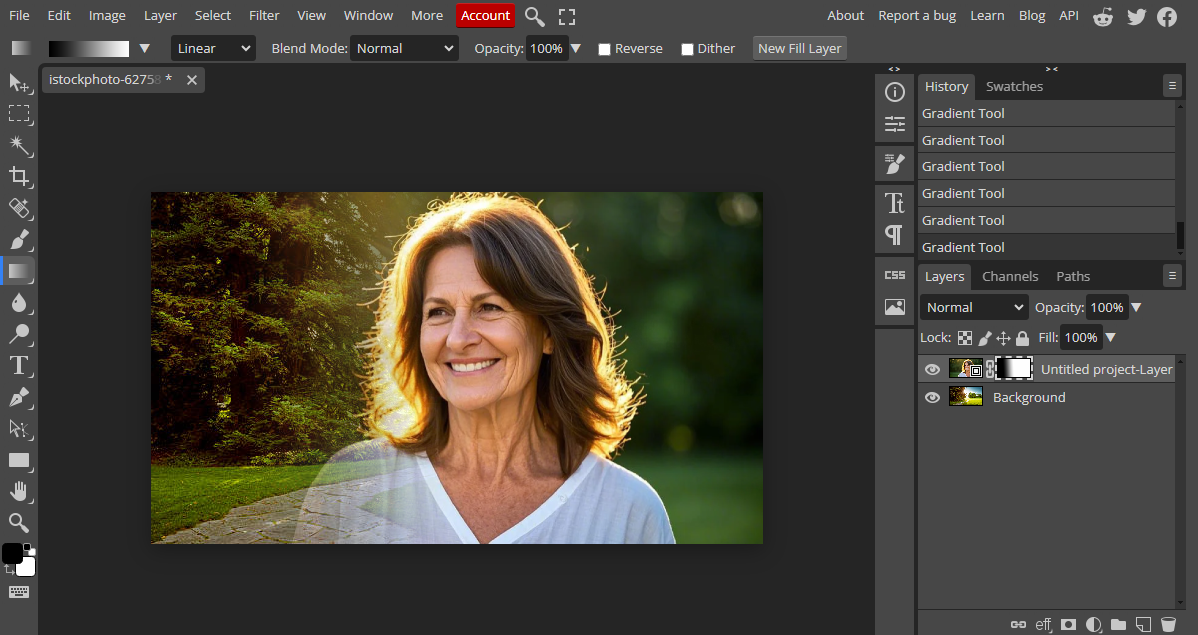The height and width of the screenshot is (635, 1198).
Task: Select the layer mask thumbnail
Action: point(1015,369)
